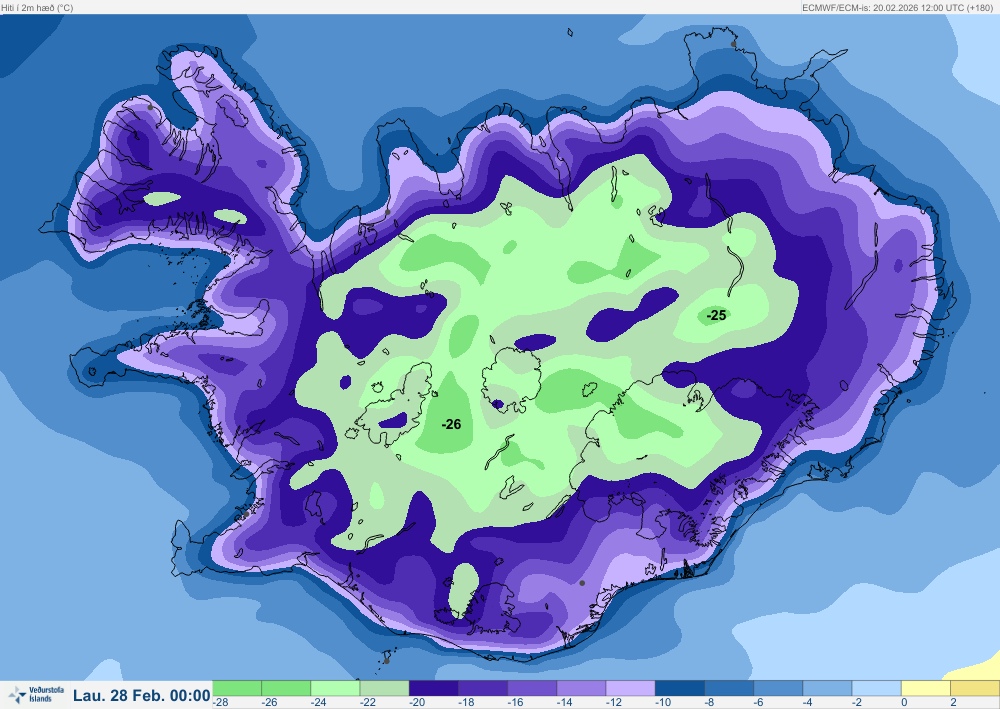
Task: Click the title Hiti í 2m hæð (°C)
Action: [38, 8]
